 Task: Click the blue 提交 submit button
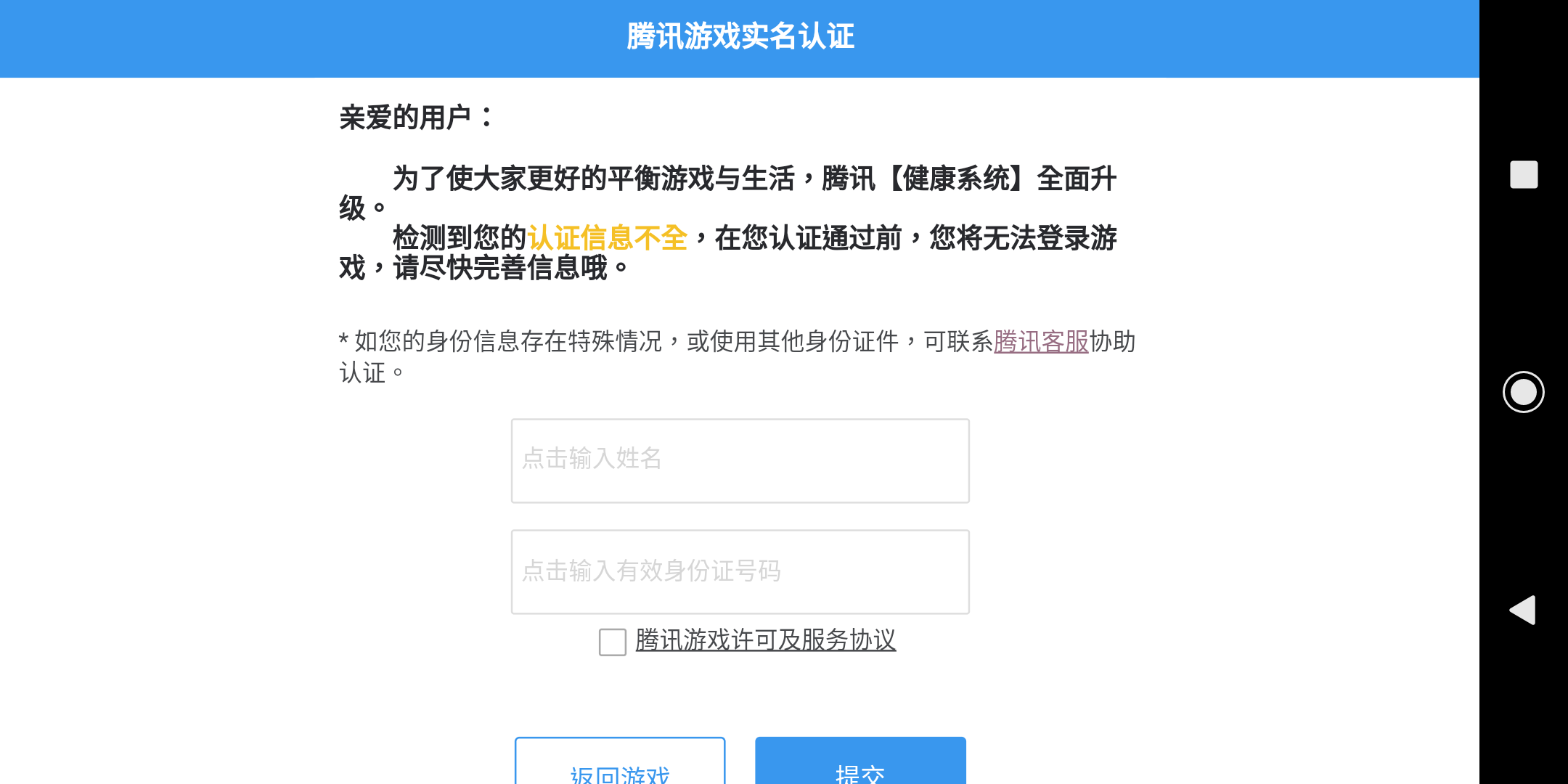tap(860, 761)
